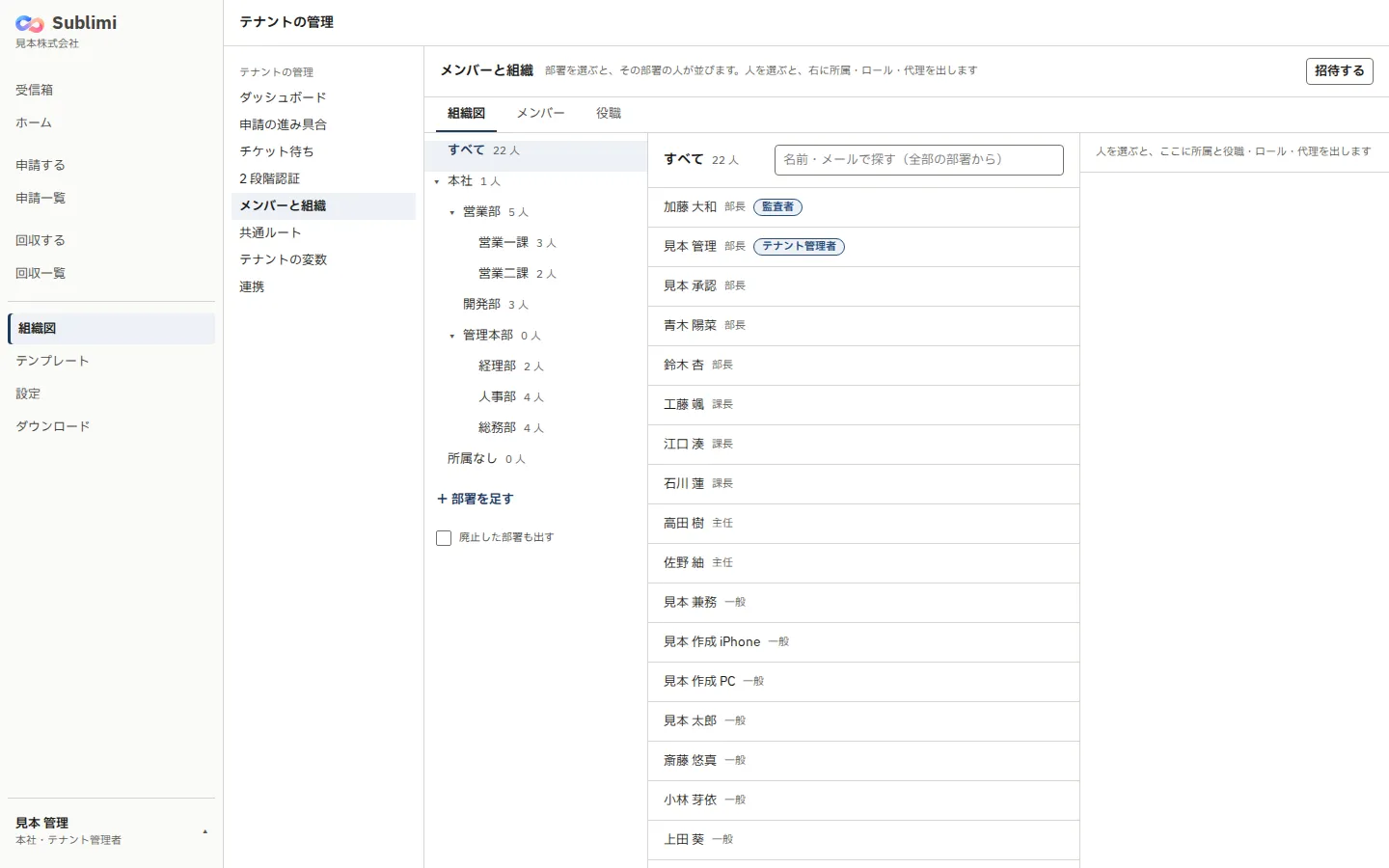Viewport: 1389px width, 868px height.
Task: Select the 組織図 tab beside メンバー
Action: 466,113
